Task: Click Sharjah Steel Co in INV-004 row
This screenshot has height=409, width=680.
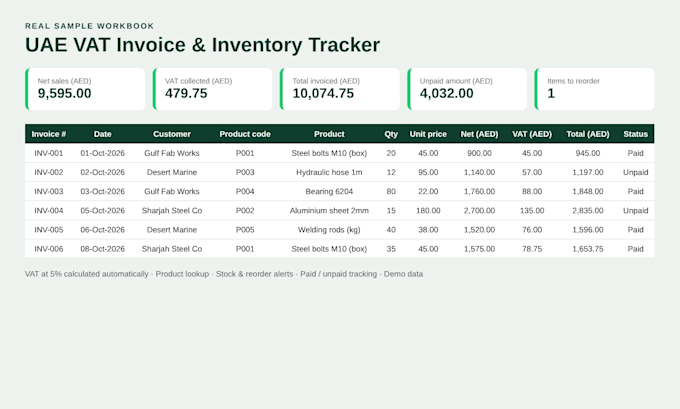Action: pos(172,210)
